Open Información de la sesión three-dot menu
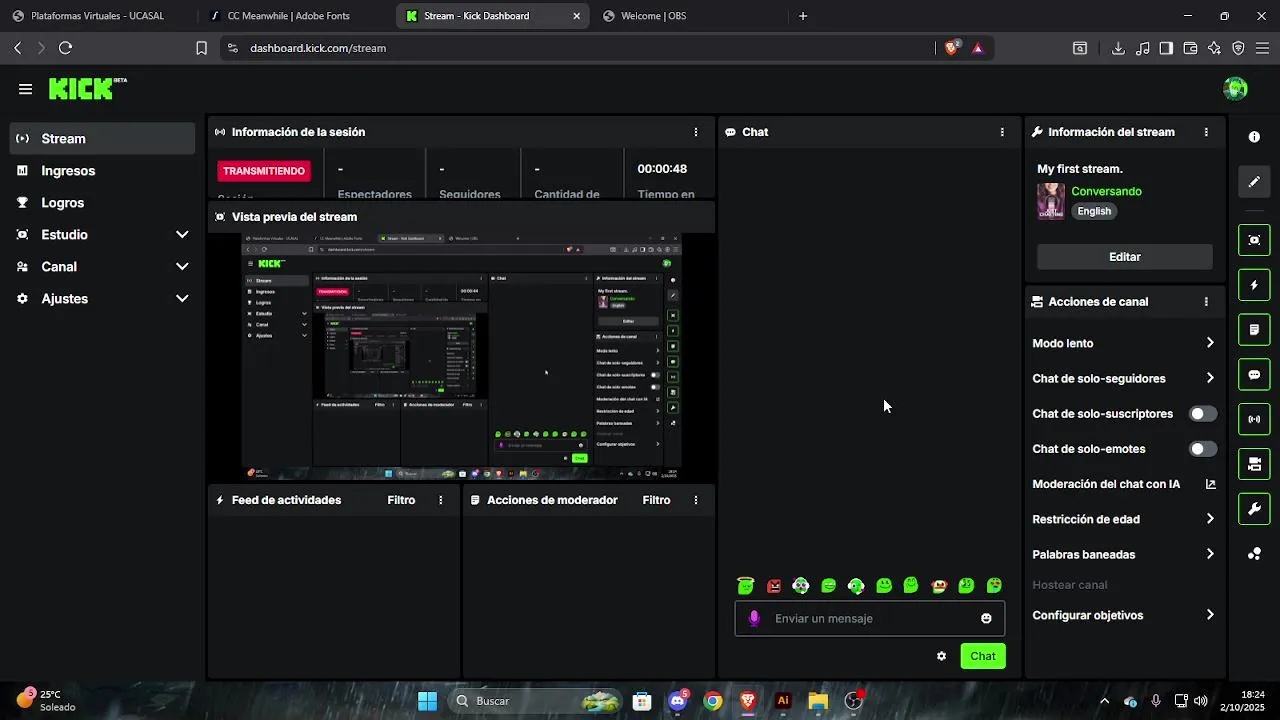Viewport: 1280px width, 720px height. (x=696, y=132)
